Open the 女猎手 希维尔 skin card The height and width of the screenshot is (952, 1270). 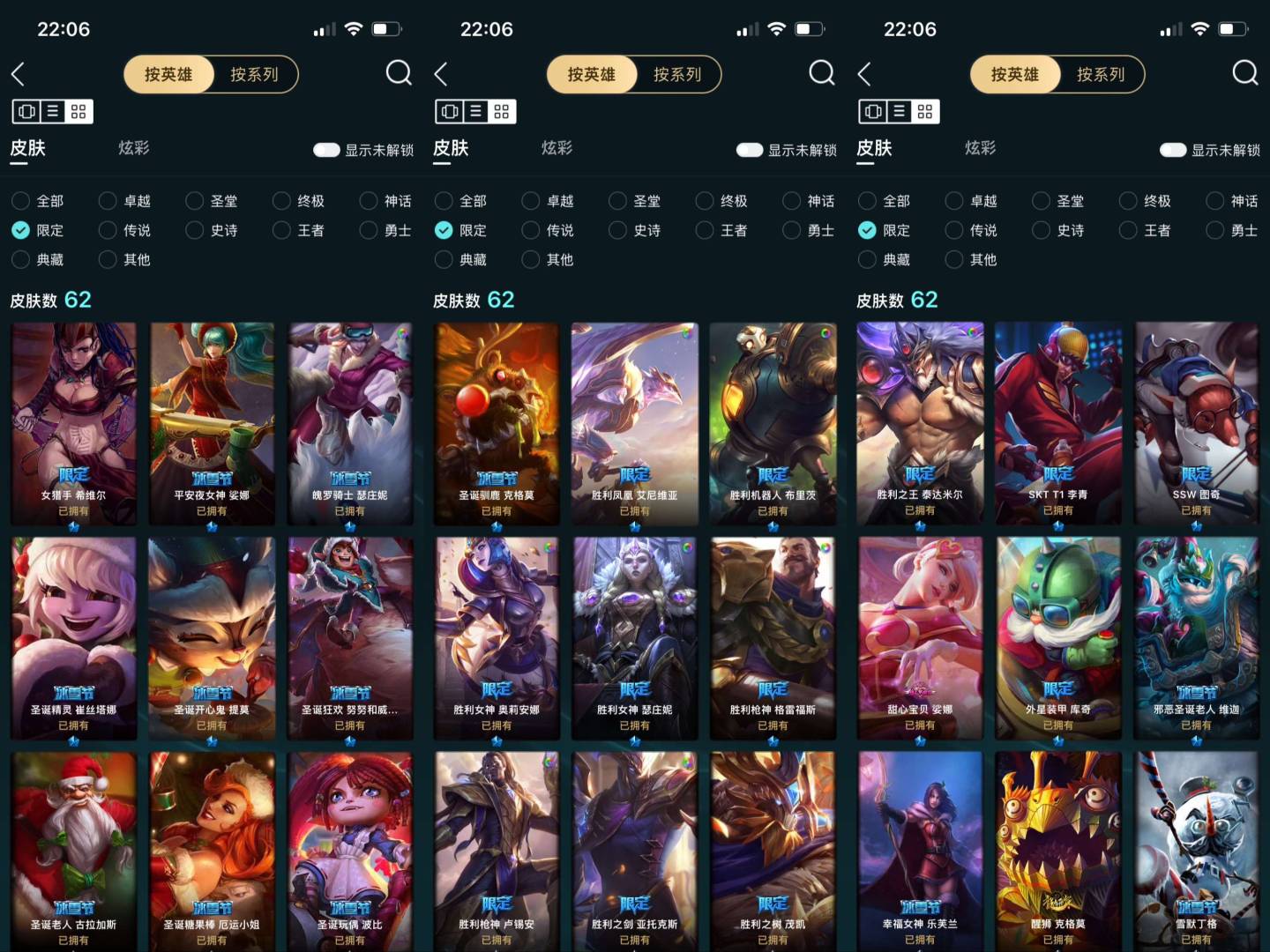click(x=74, y=423)
